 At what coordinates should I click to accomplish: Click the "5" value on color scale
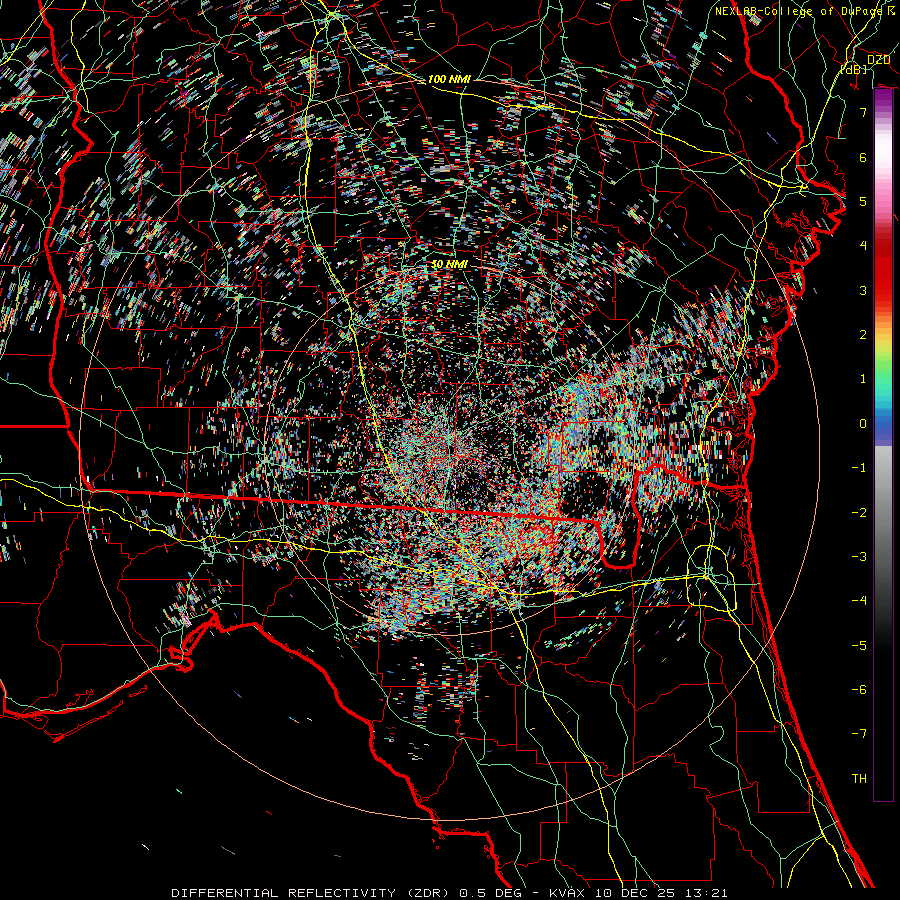coord(863,201)
